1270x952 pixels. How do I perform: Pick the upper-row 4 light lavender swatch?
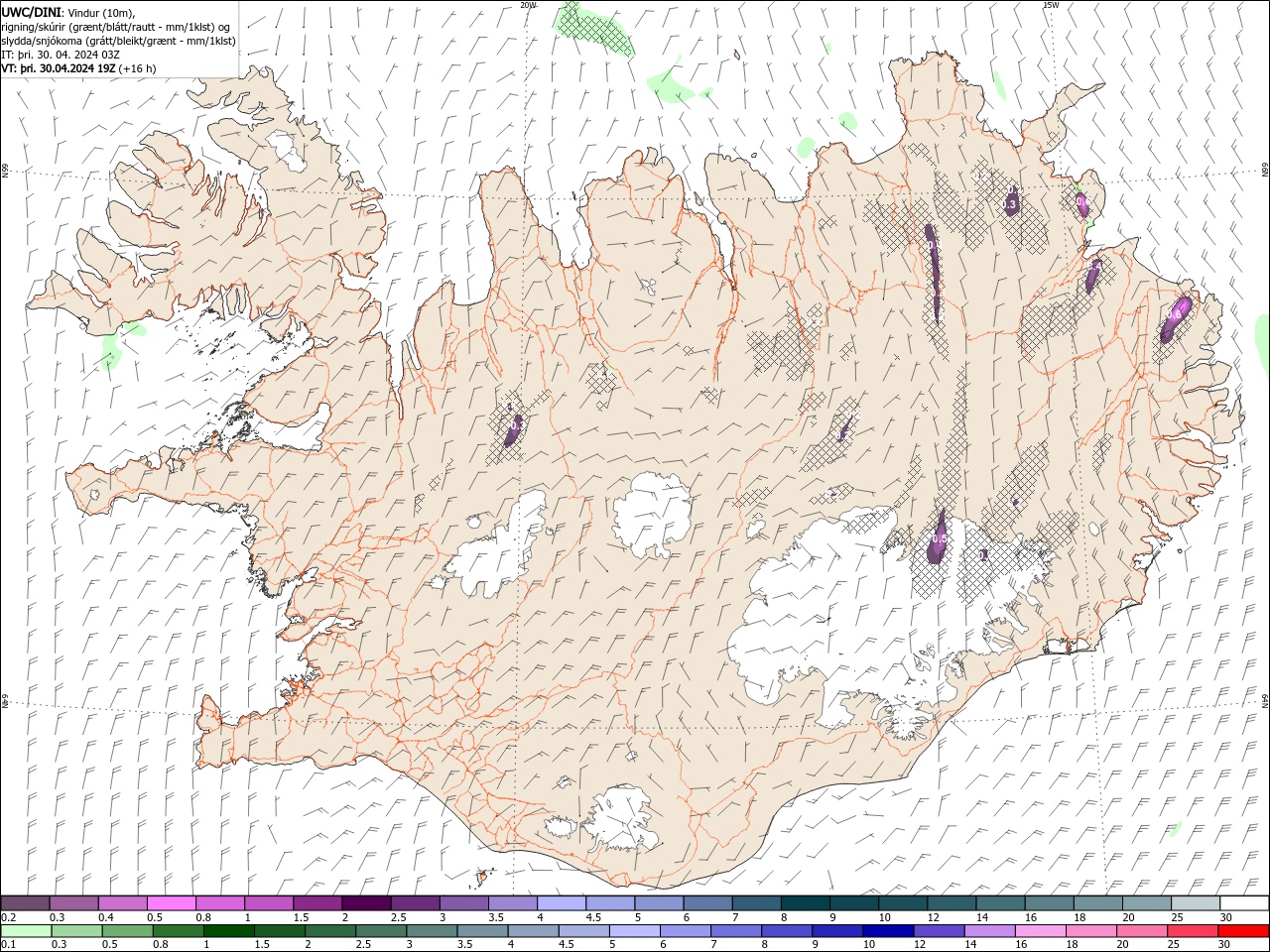(562, 903)
